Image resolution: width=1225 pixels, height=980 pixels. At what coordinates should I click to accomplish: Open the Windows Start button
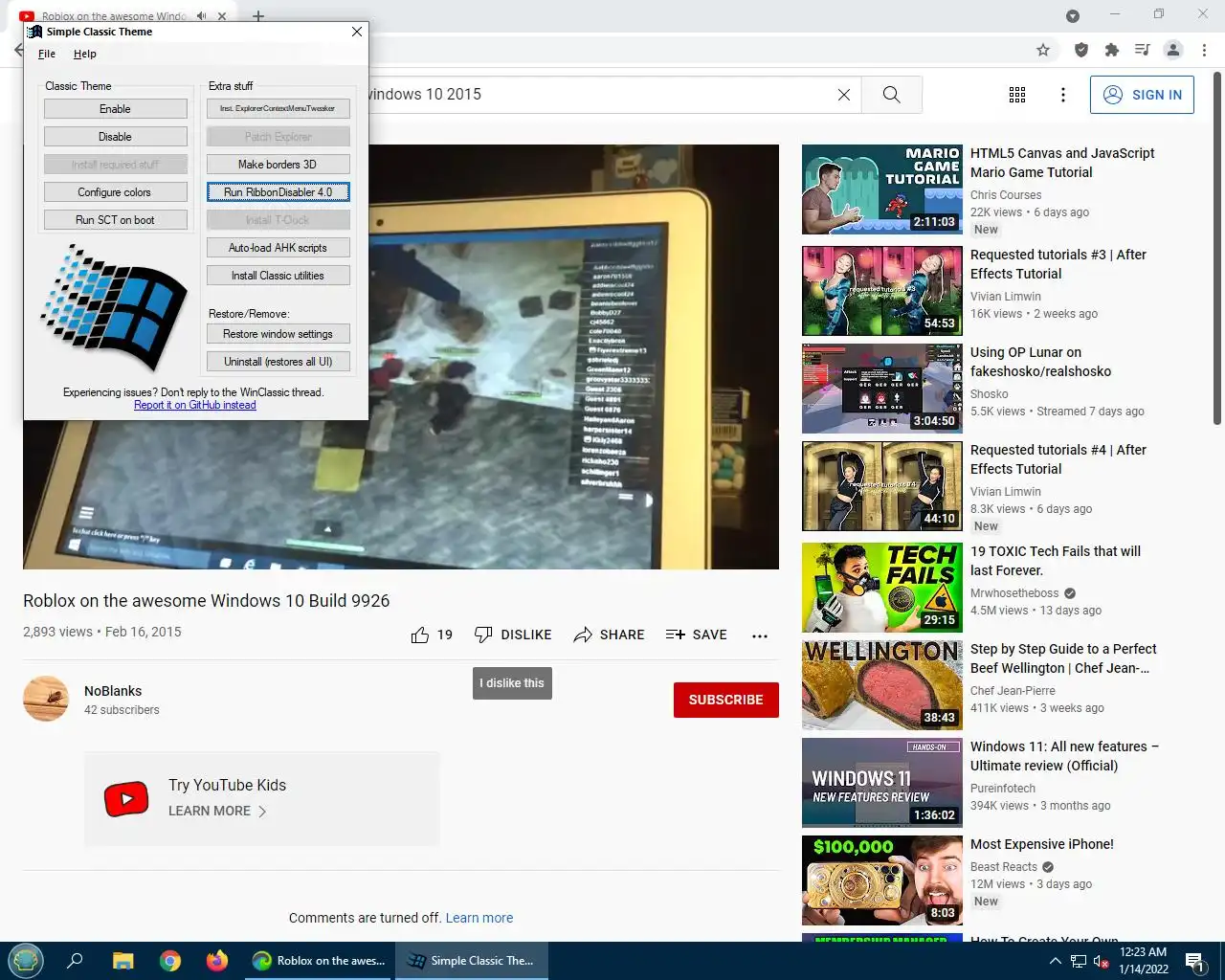coord(26,961)
